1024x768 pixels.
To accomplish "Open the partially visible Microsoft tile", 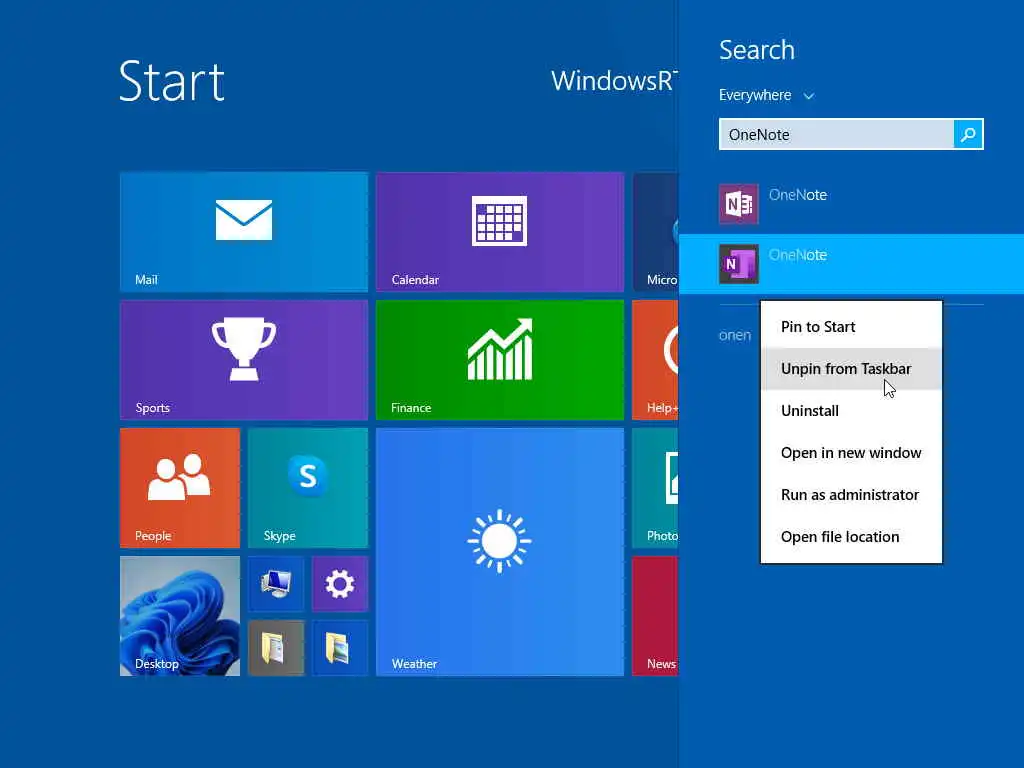I will click(655, 232).
